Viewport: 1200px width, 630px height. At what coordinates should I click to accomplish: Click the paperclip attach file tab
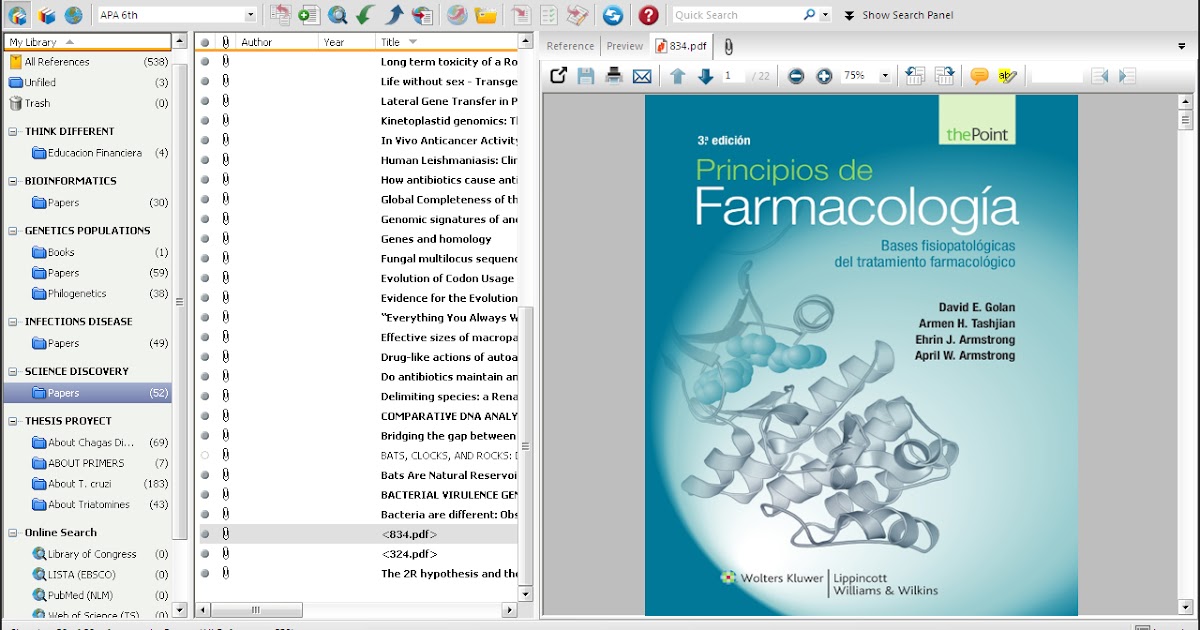728,46
